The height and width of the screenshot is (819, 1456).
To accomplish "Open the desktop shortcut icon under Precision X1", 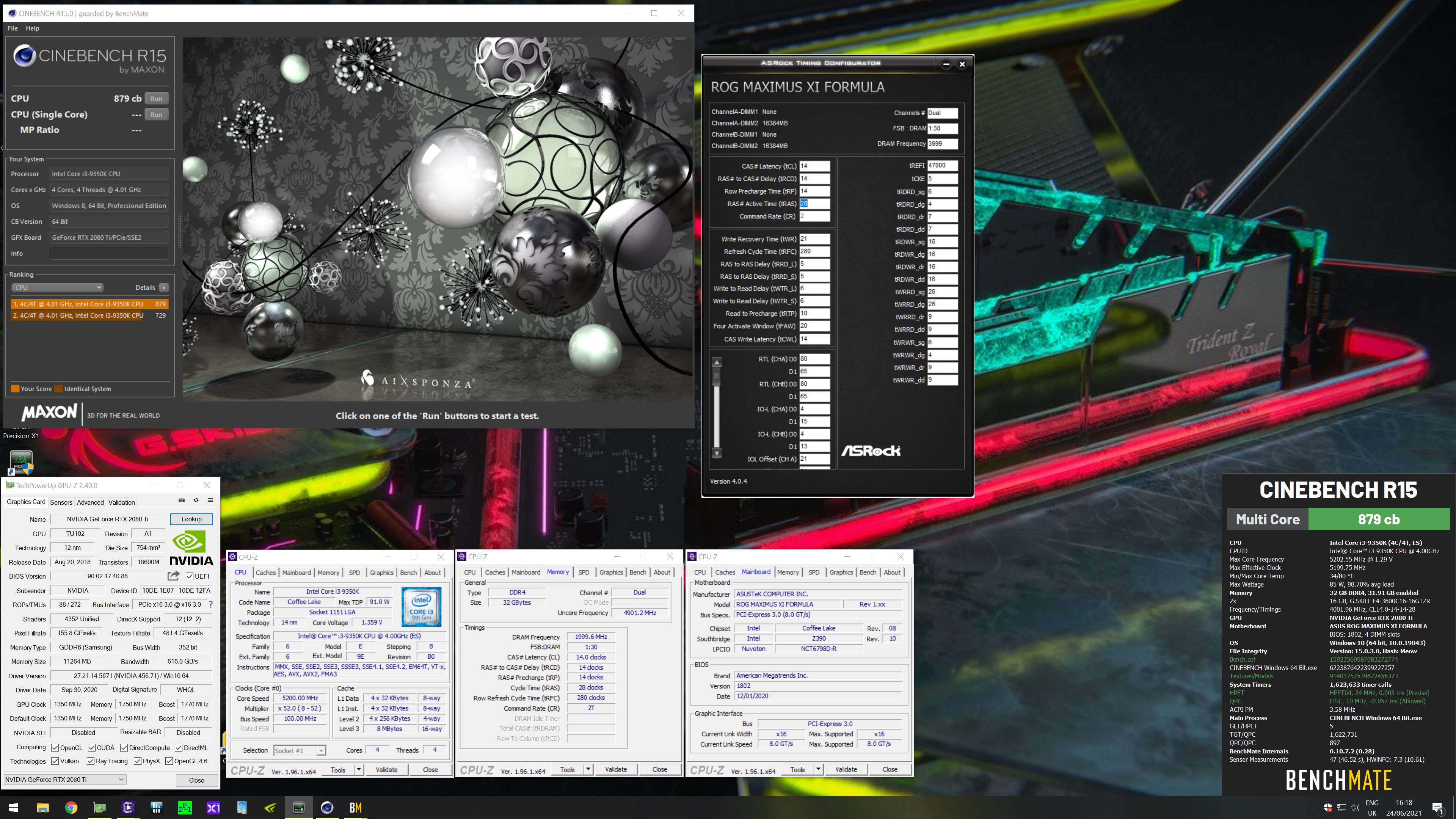I will [x=22, y=462].
